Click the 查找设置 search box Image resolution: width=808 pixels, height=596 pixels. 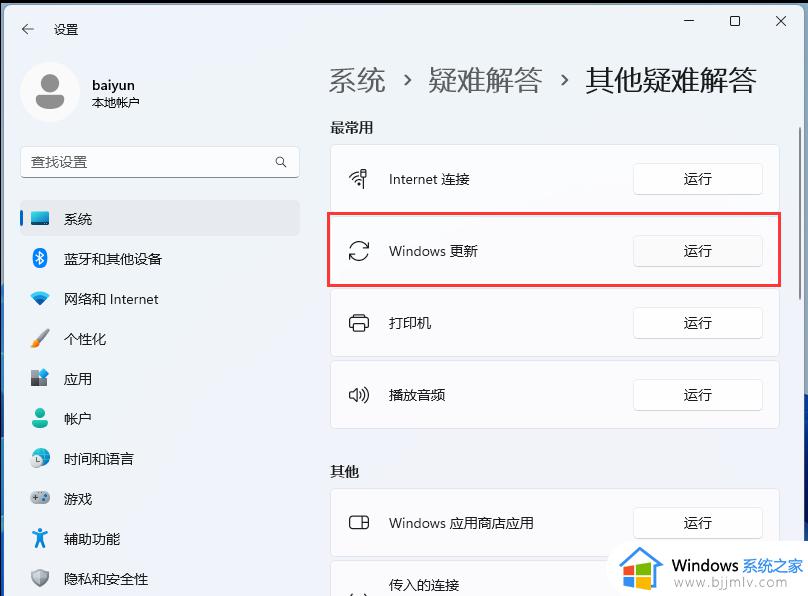[160, 162]
